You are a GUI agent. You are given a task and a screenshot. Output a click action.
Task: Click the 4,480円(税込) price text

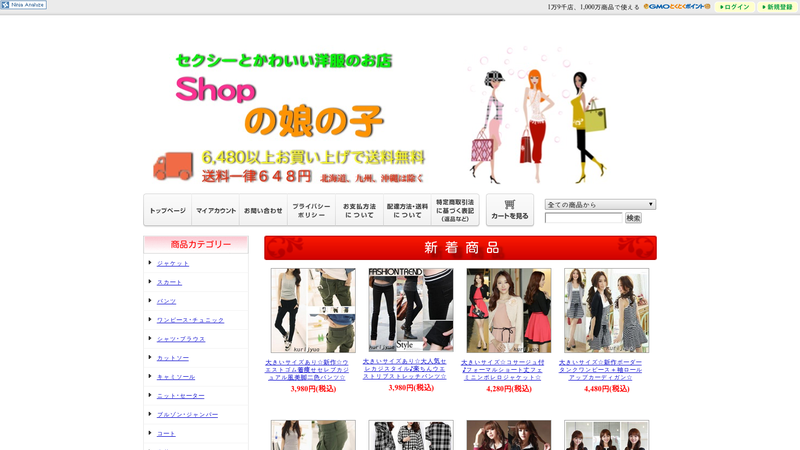[607, 389]
